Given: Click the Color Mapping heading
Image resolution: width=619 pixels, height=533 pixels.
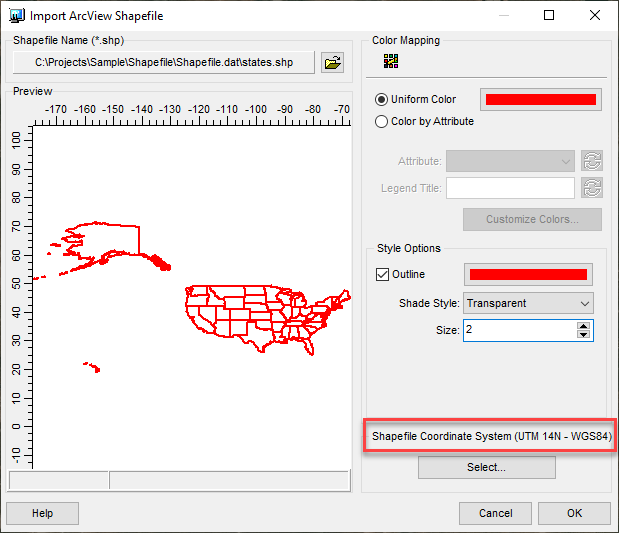Looking at the screenshot, I should (x=406, y=40).
